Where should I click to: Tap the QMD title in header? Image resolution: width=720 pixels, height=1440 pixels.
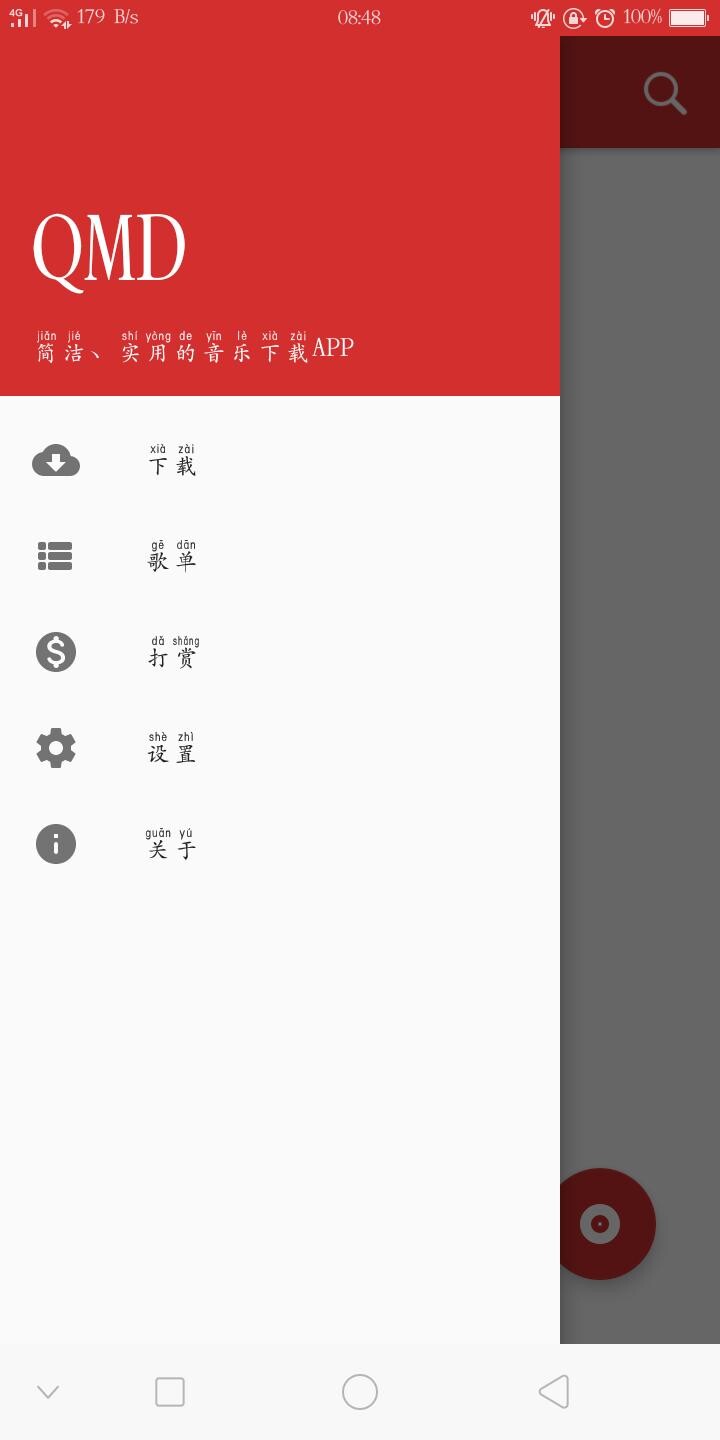coord(109,249)
